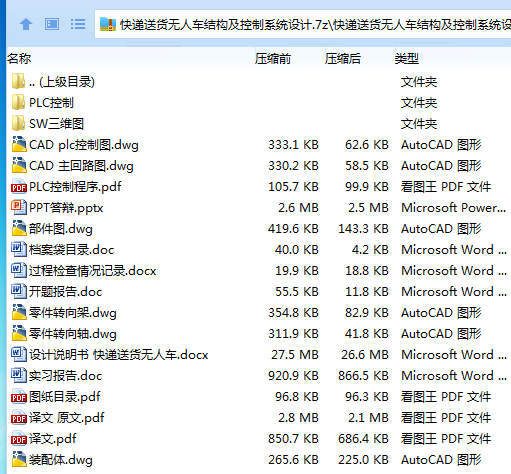511x474 pixels.
Task: Click 看图王 PDF 文件 type for 图纸目录.pdf
Action: point(446,397)
